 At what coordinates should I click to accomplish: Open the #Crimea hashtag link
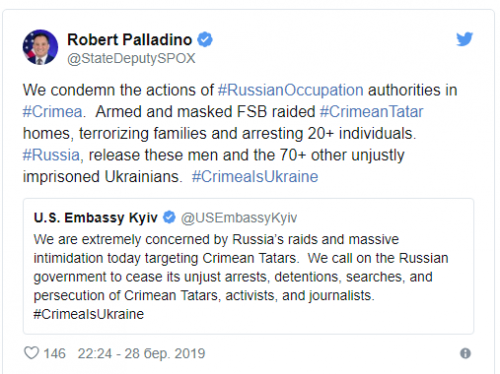click(53, 112)
